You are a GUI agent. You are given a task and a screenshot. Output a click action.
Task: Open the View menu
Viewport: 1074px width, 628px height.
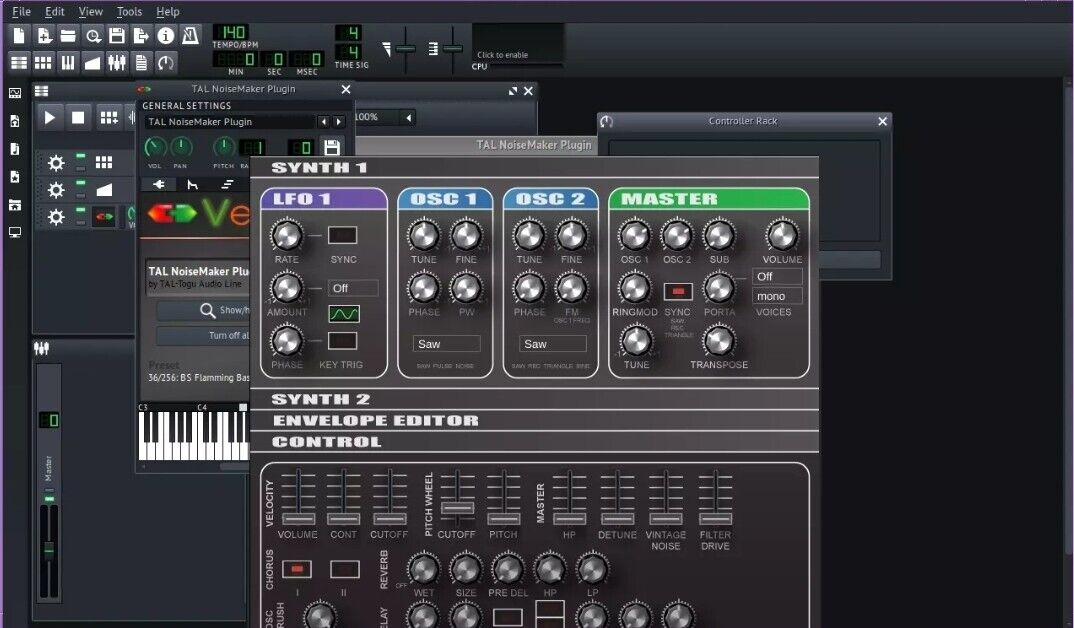pos(90,12)
